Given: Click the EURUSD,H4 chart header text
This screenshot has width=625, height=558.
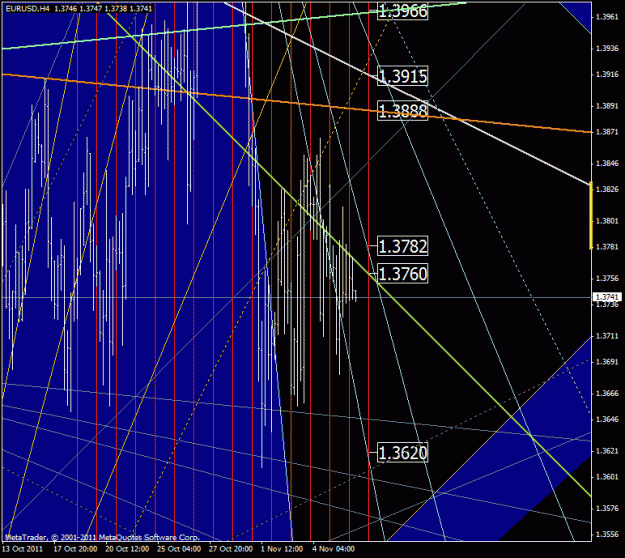Looking at the screenshot, I should (79, 8).
